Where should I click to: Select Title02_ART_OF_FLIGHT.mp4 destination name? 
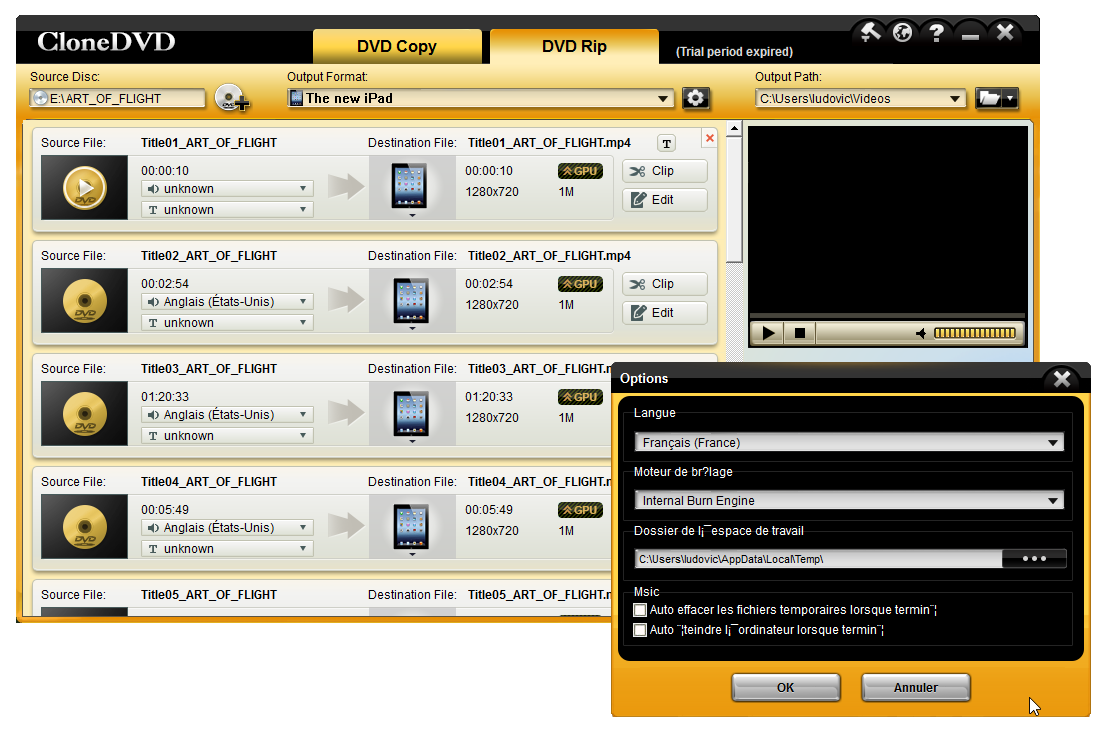(549, 256)
